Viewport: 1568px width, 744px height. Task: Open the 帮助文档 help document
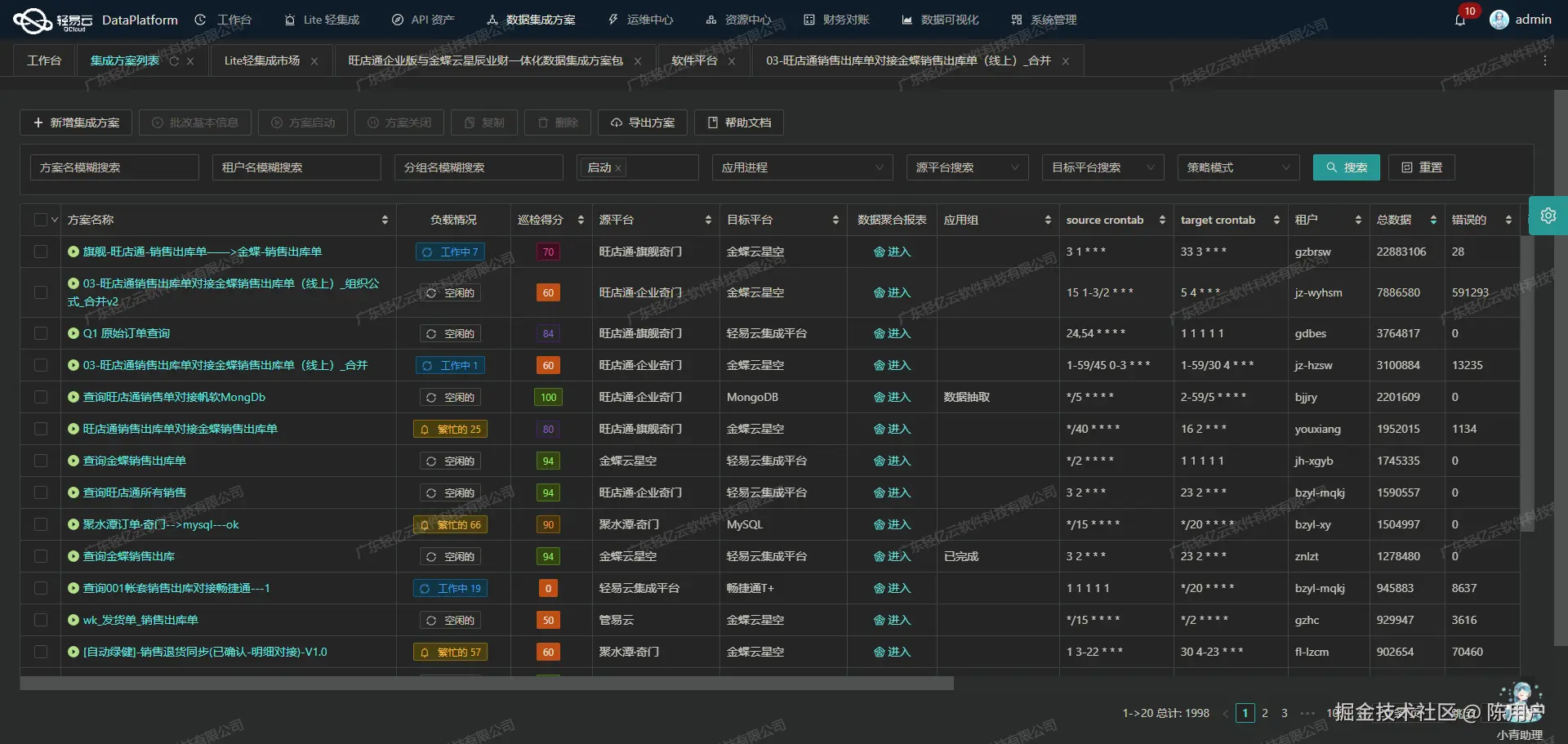click(737, 123)
